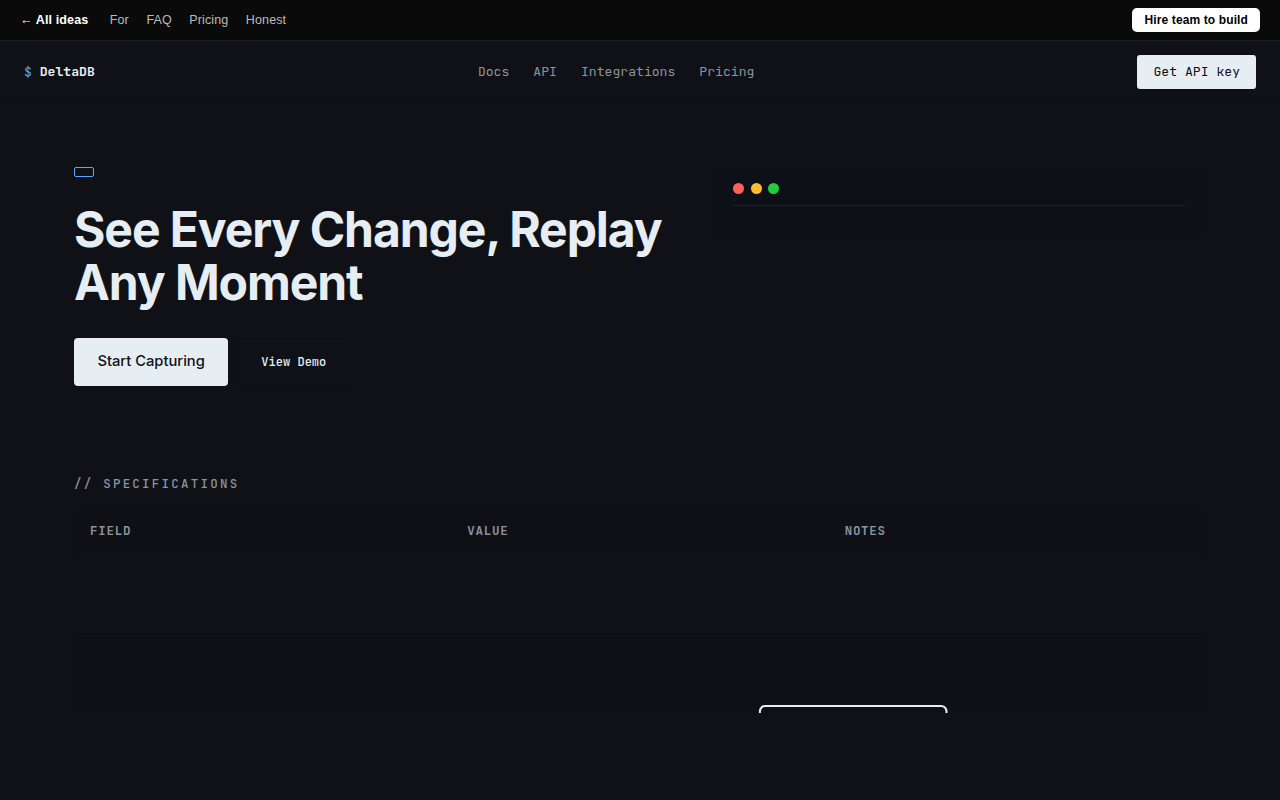Click the green terminal window dot
1280x800 pixels.
(x=773, y=189)
